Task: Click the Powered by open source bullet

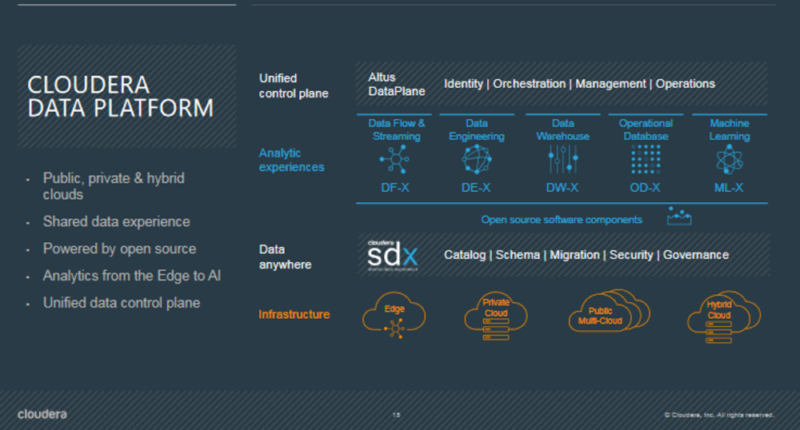Action: [x=119, y=248]
